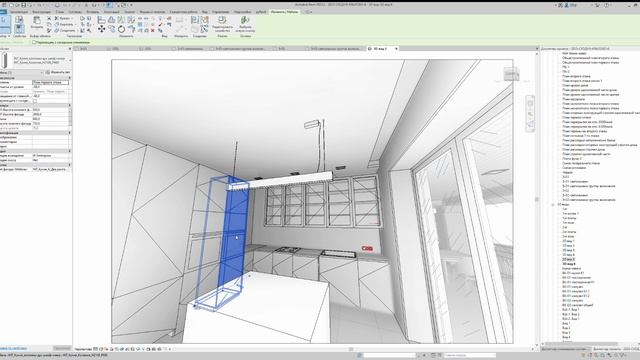Open the family type selector dropdown

point(70,60)
